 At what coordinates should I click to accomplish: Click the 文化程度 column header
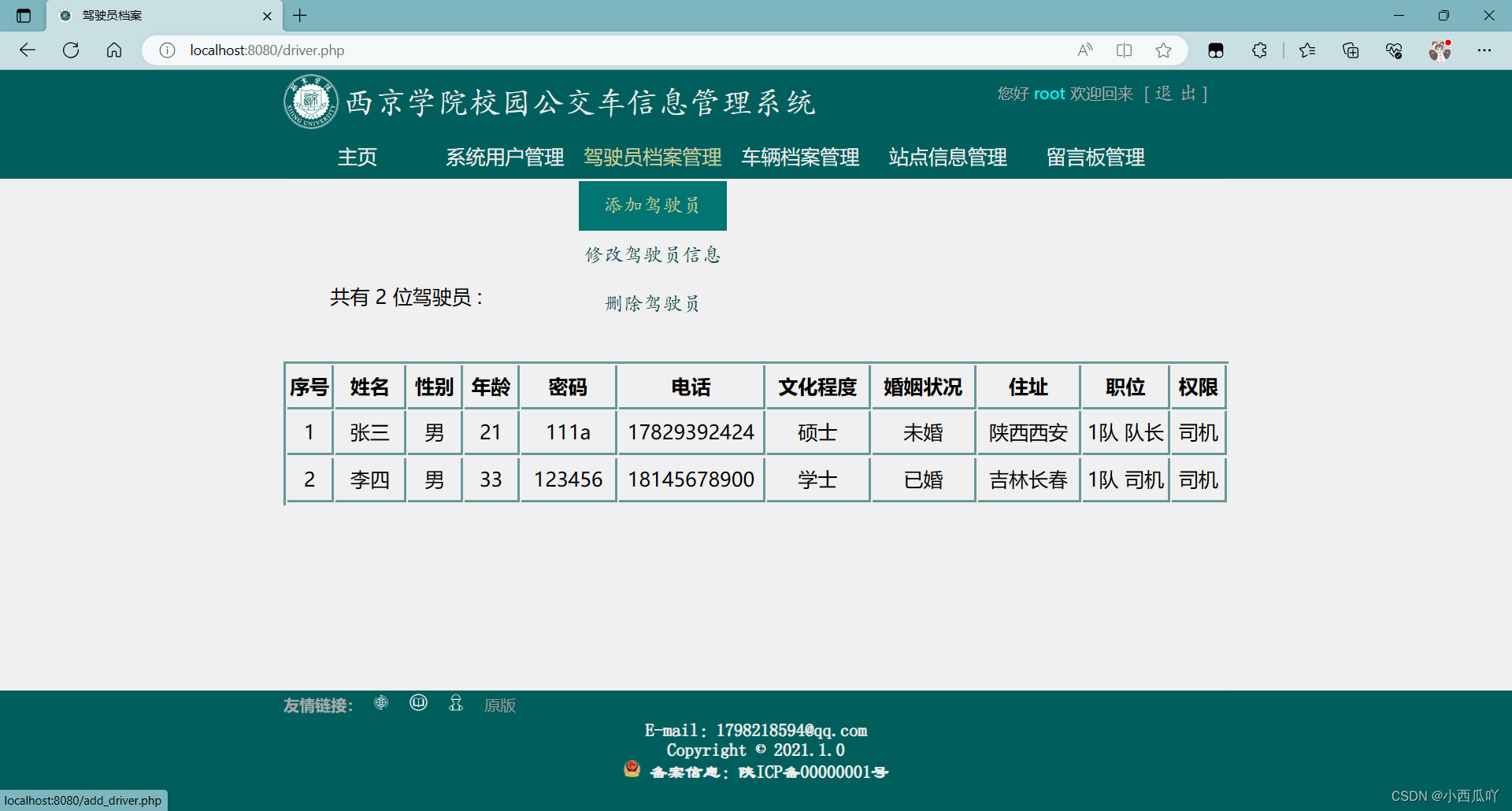click(x=817, y=387)
